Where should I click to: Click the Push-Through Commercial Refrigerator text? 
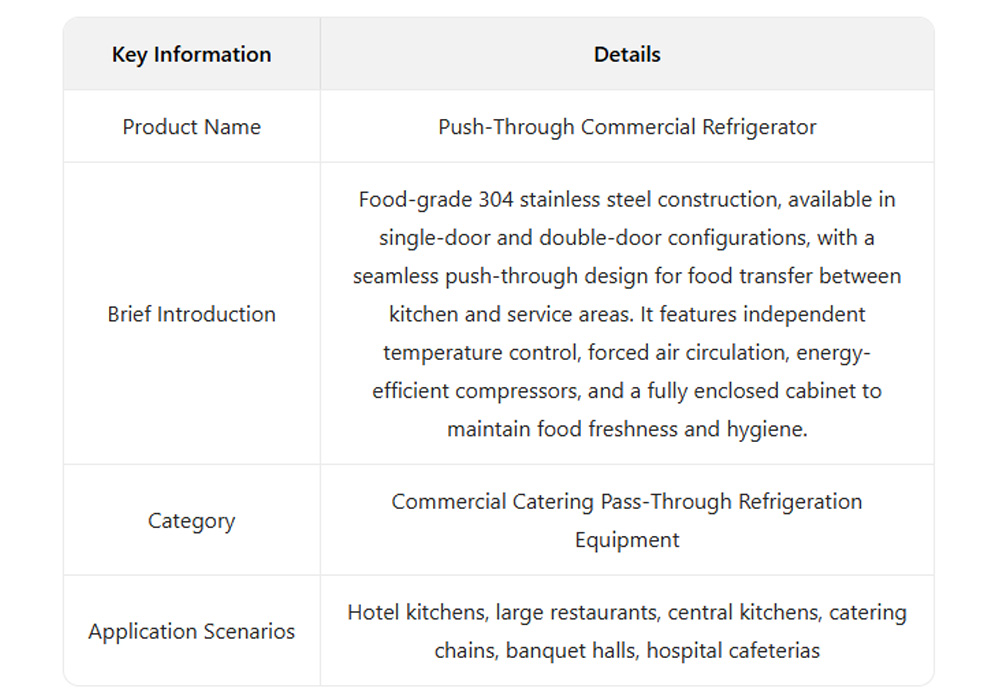pos(627,127)
